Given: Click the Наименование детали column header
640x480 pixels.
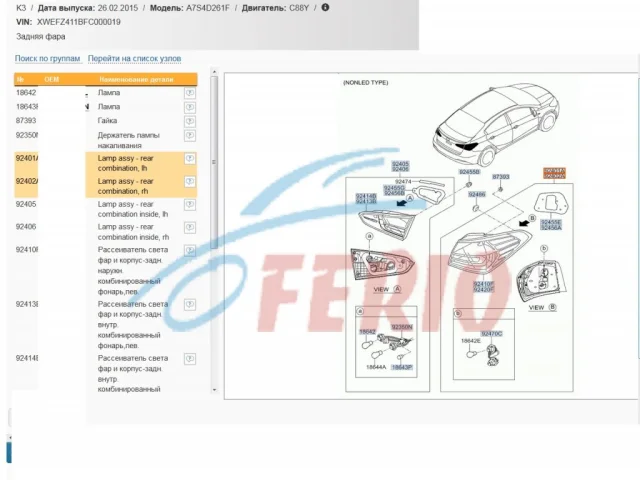Looking at the screenshot, I should (x=135, y=79).
